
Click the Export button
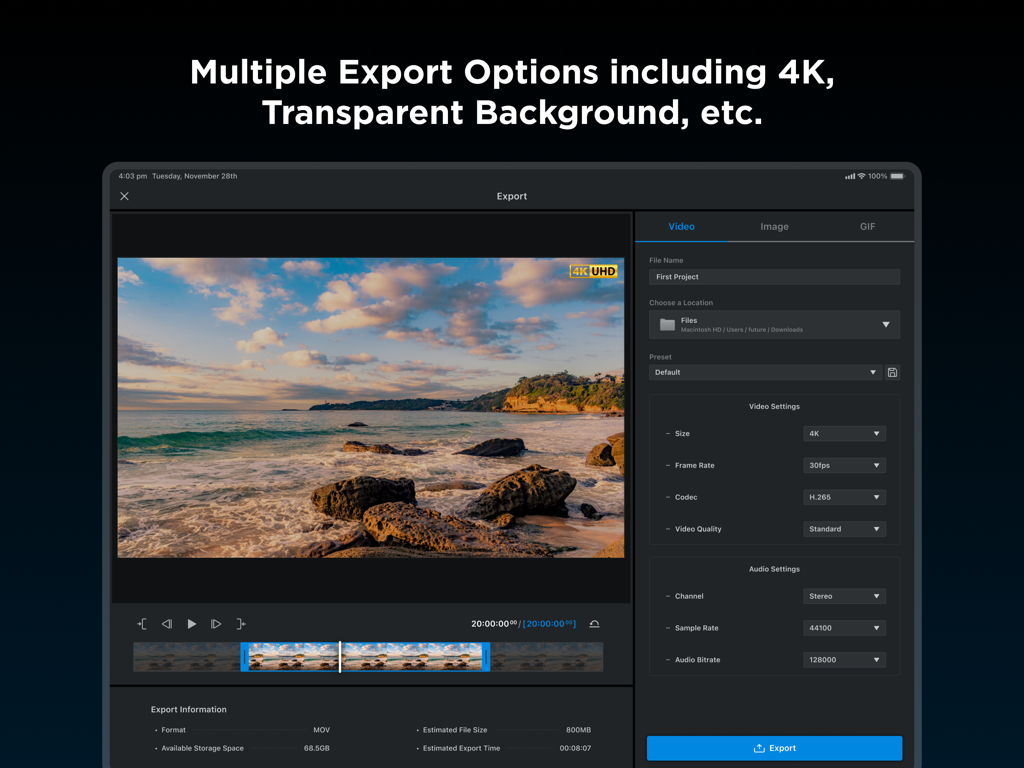pyautogui.click(x=774, y=747)
